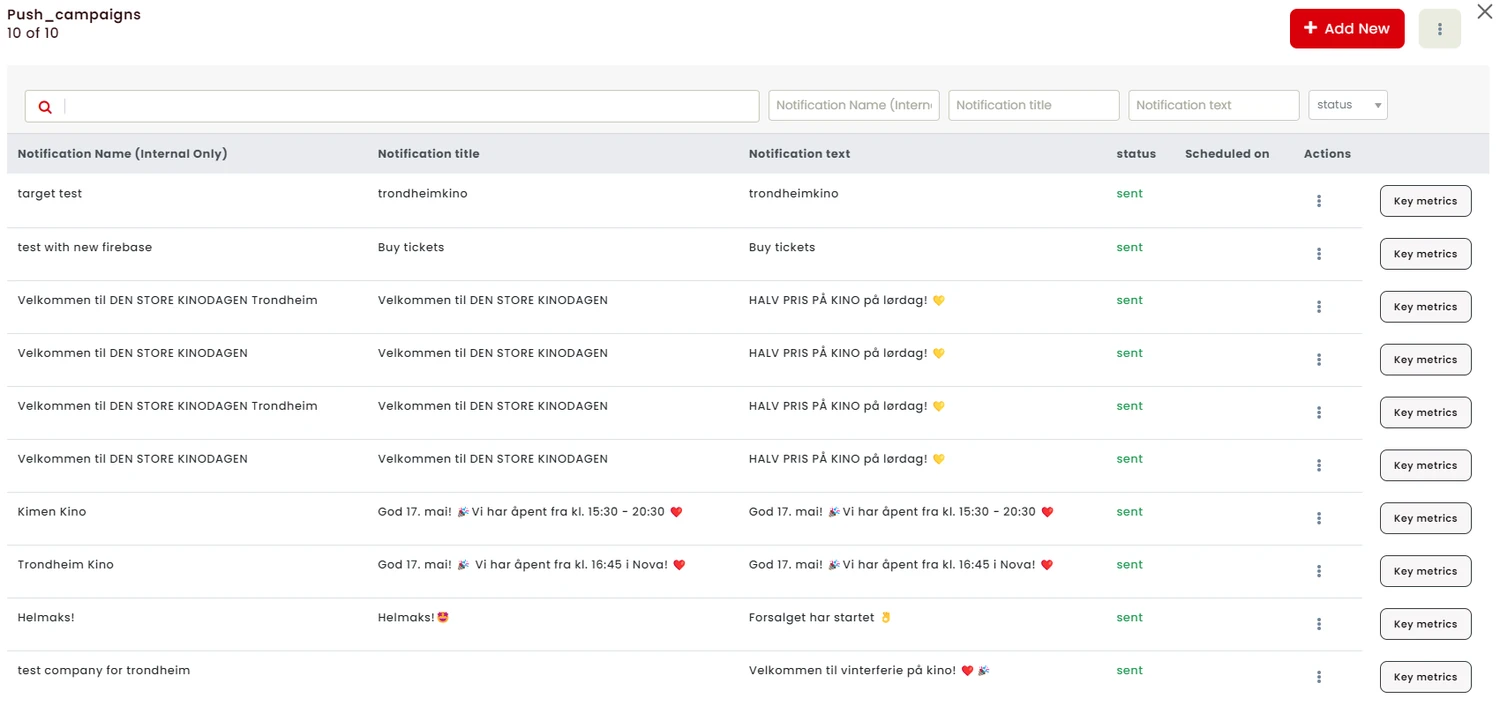Viewport: 1500px width, 728px height.
Task: Open actions menu for target test row
Action: point(1319,201)
